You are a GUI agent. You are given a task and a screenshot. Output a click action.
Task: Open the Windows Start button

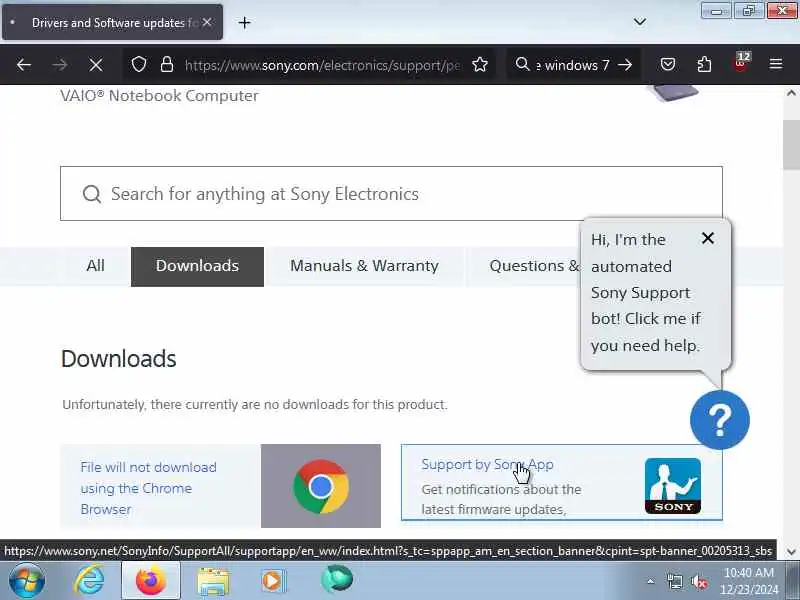coord(27,580)
